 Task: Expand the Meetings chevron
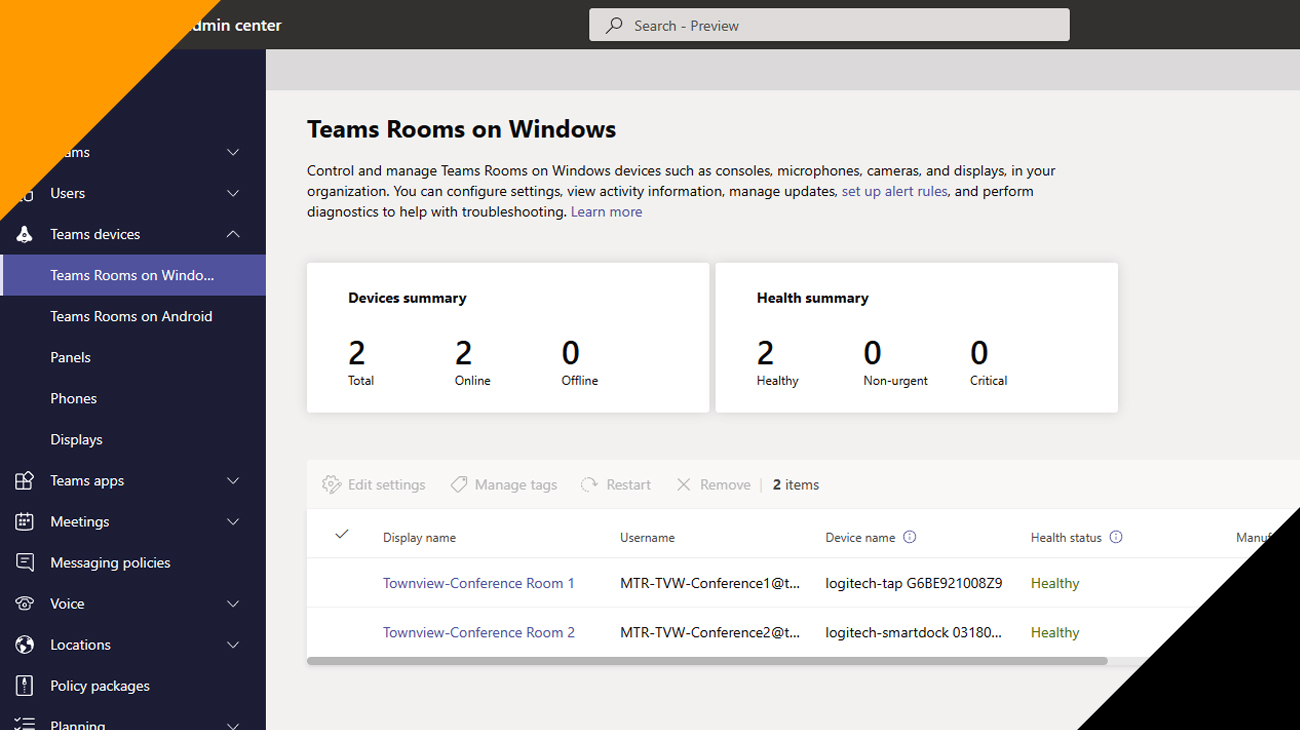[233, 522]
